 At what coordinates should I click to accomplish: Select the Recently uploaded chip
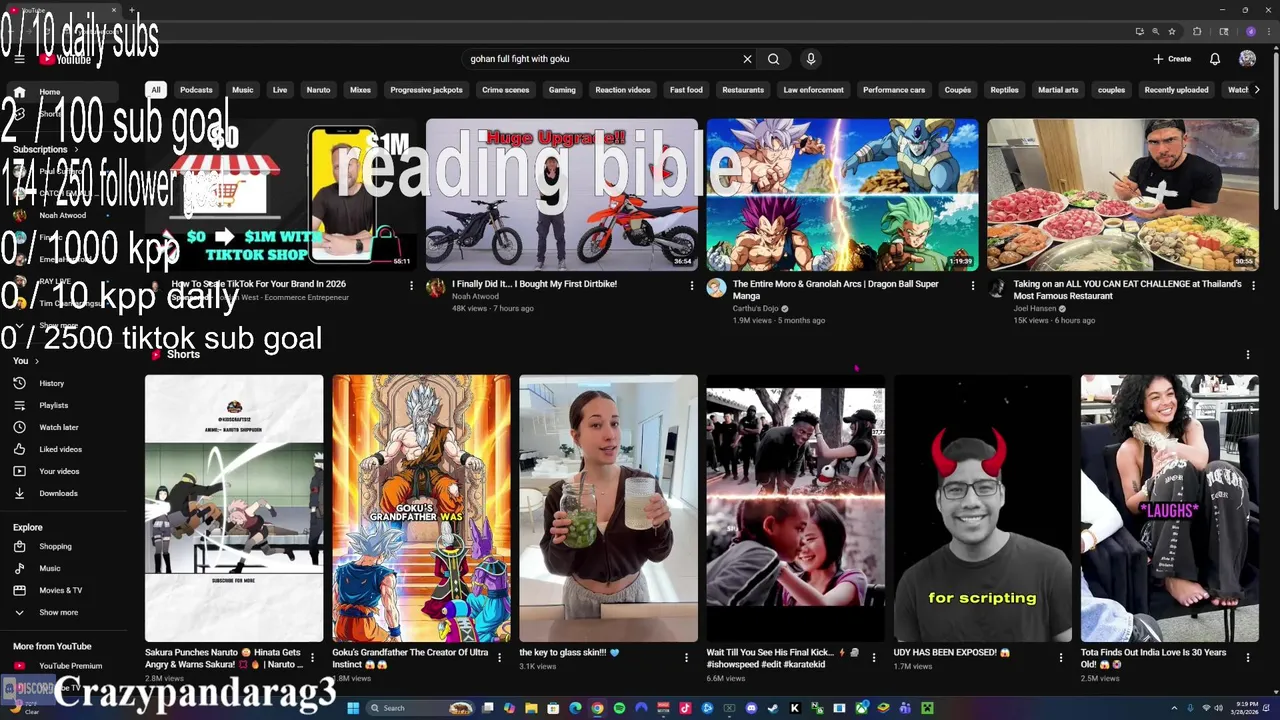point(1176,90)
